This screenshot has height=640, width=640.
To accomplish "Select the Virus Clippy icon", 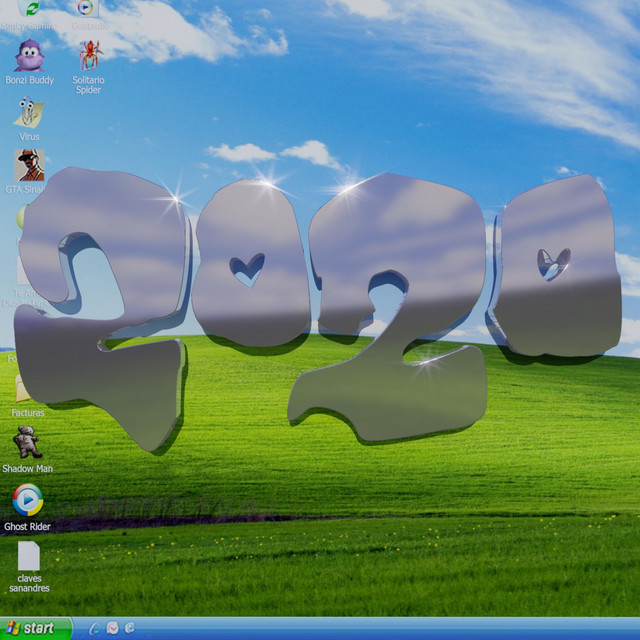I will (29, 113).
